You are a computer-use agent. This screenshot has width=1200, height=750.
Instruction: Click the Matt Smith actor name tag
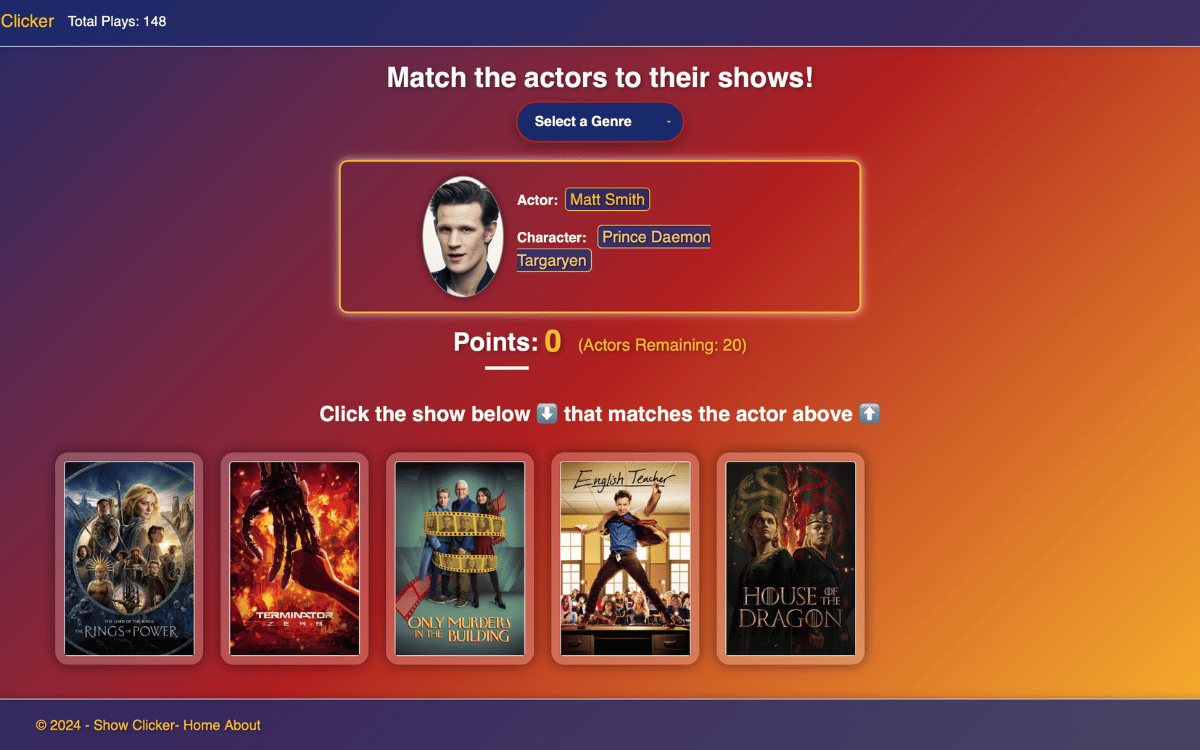607,199
